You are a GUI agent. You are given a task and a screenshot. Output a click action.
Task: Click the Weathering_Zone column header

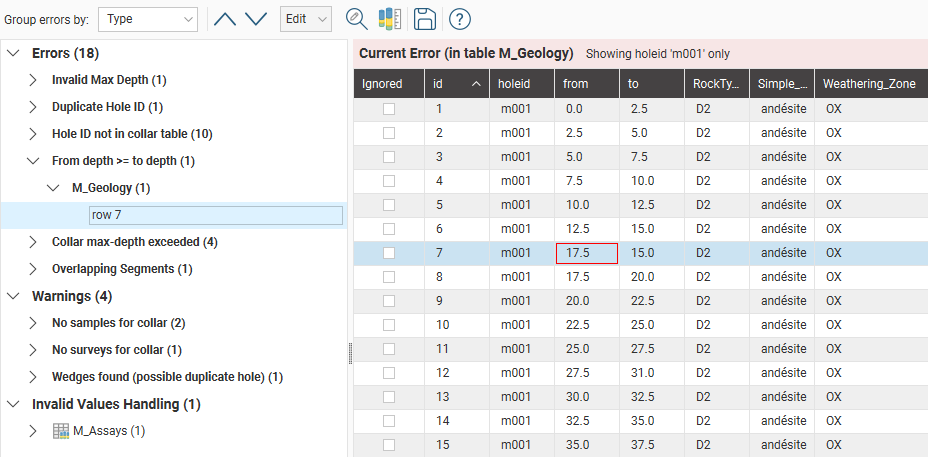(869, 85)
